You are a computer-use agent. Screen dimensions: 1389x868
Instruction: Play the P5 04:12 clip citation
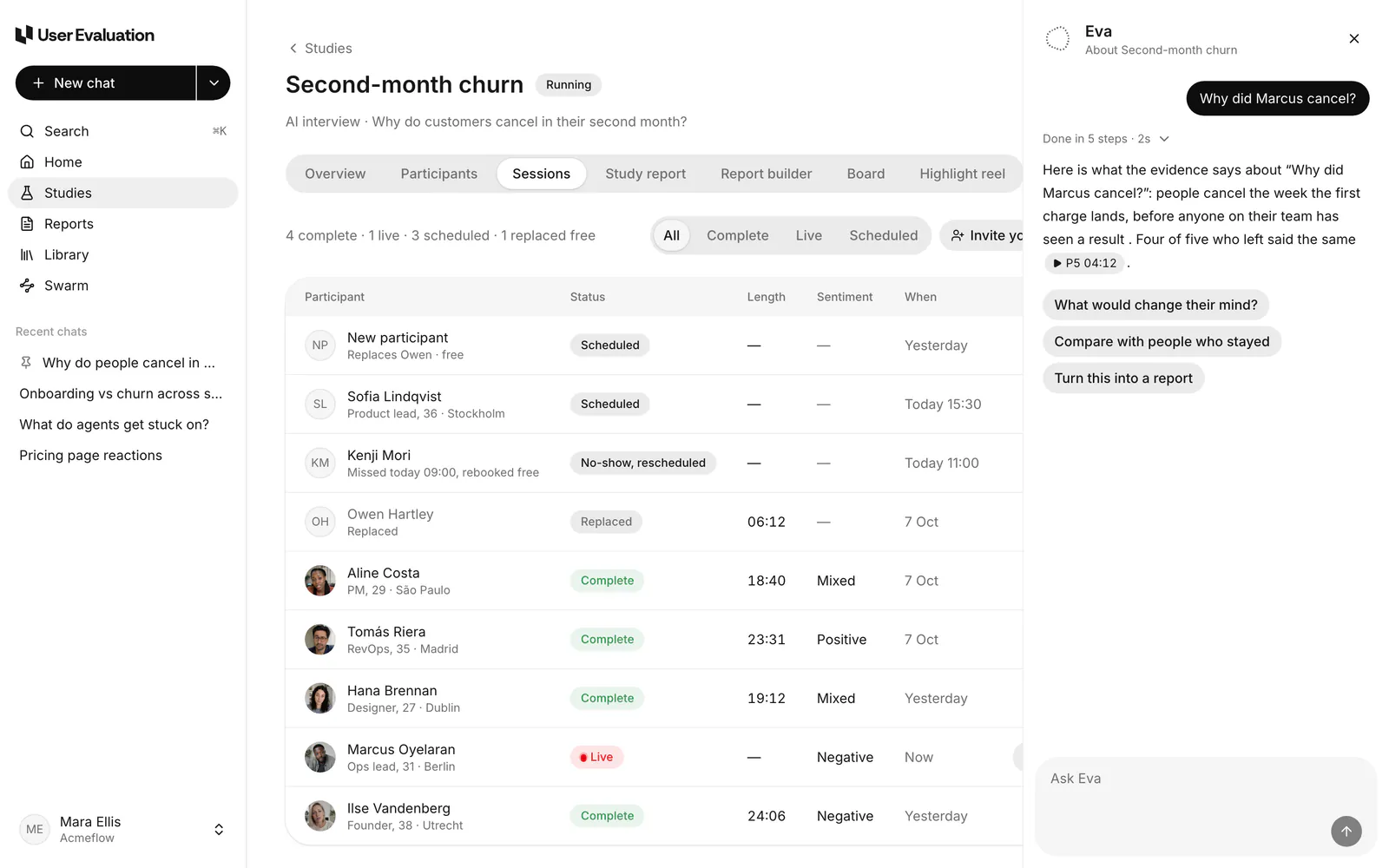point(1084,263)
